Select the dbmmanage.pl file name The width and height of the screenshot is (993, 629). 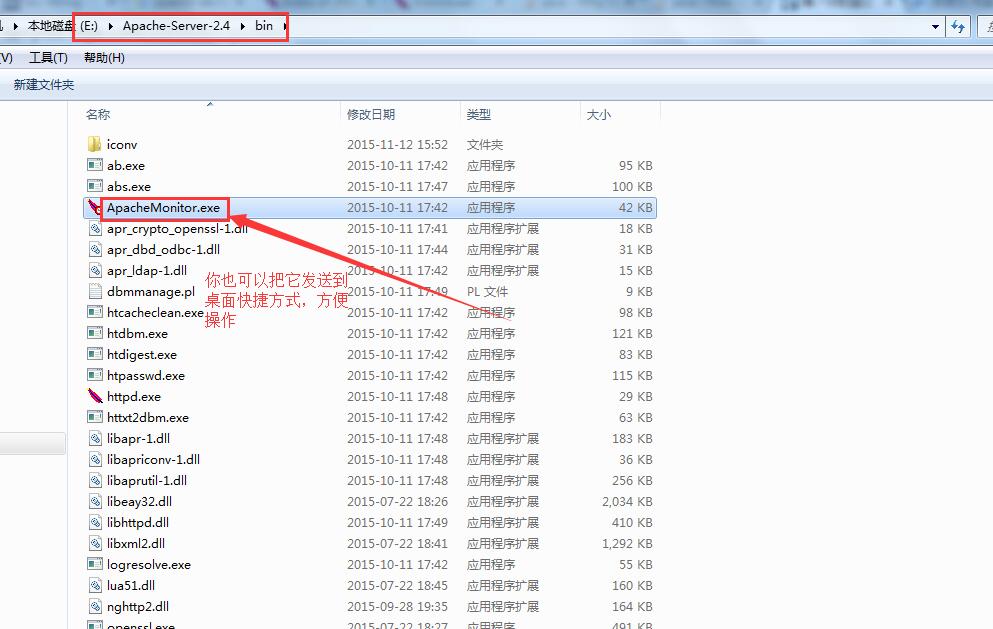point(151,291)
